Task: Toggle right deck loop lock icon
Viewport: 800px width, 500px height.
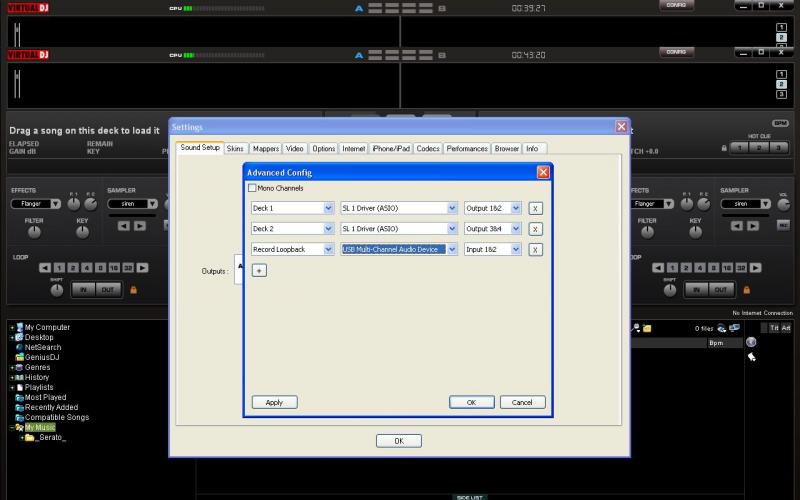Action: [746, 290]
